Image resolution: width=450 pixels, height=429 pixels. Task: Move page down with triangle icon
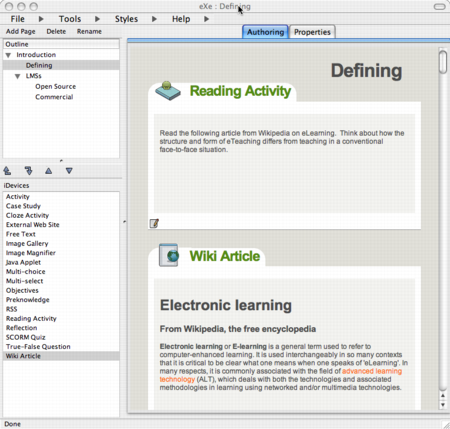69,171
